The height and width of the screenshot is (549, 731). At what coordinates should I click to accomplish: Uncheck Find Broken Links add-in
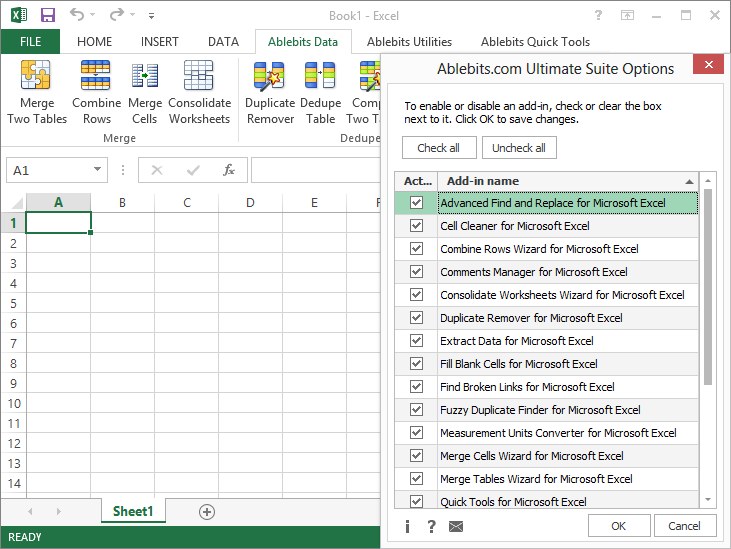[416, 386]
